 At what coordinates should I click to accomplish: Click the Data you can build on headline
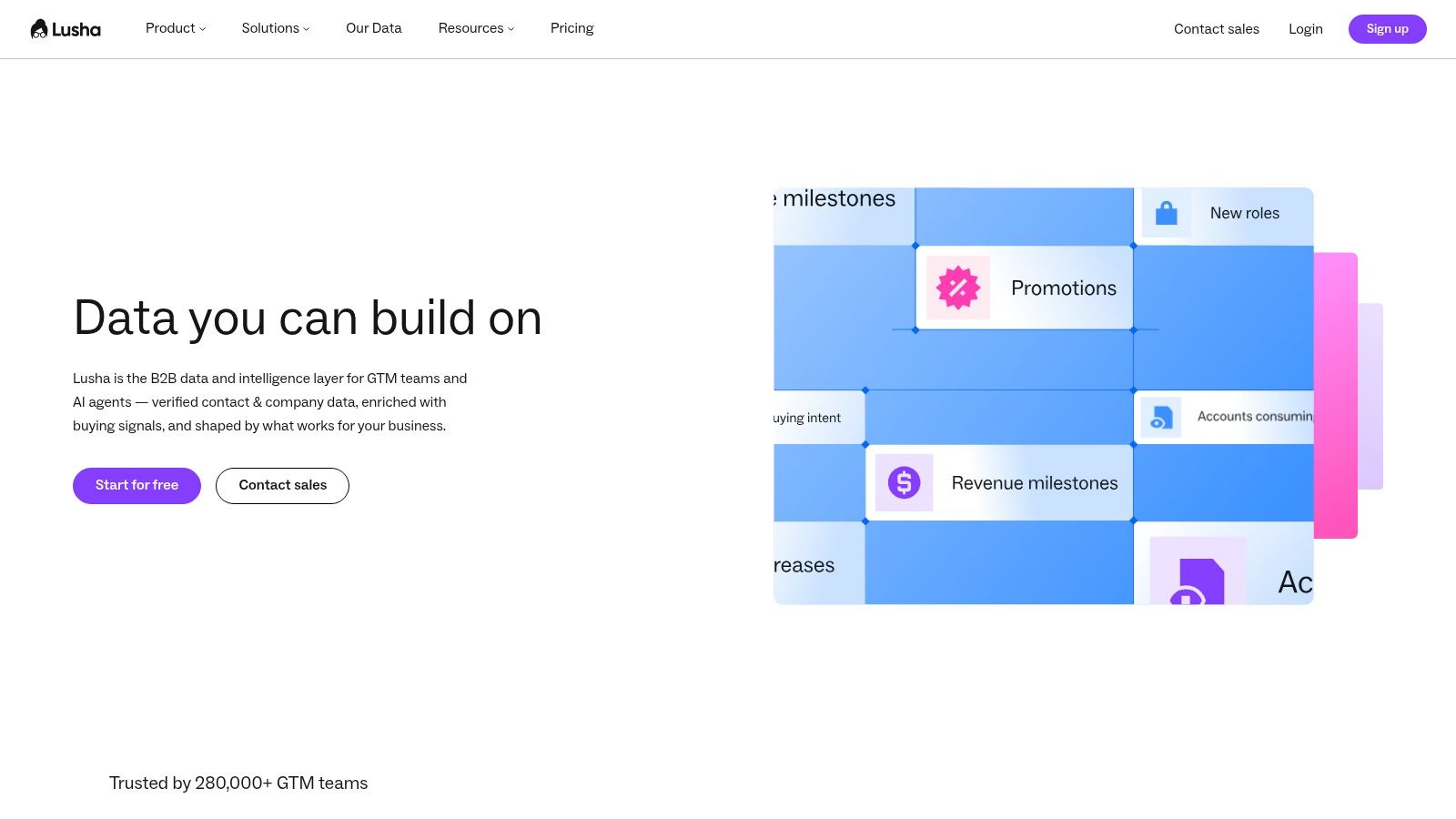click(308, 318)
